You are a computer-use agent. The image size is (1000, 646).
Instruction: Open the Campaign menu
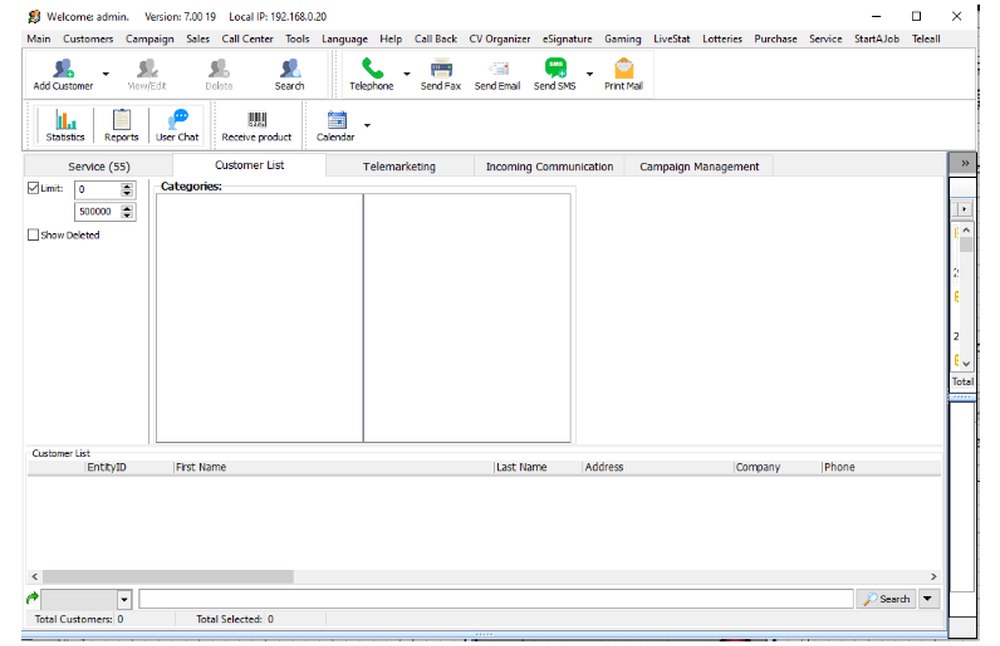point(149,38)
